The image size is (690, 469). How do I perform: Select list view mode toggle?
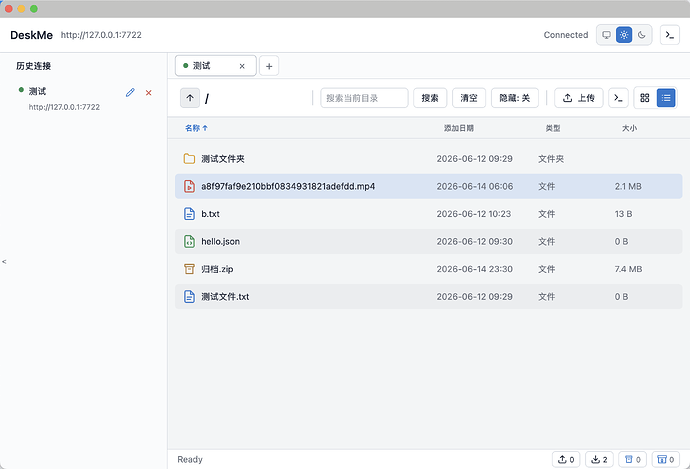[x=666, y=98]
